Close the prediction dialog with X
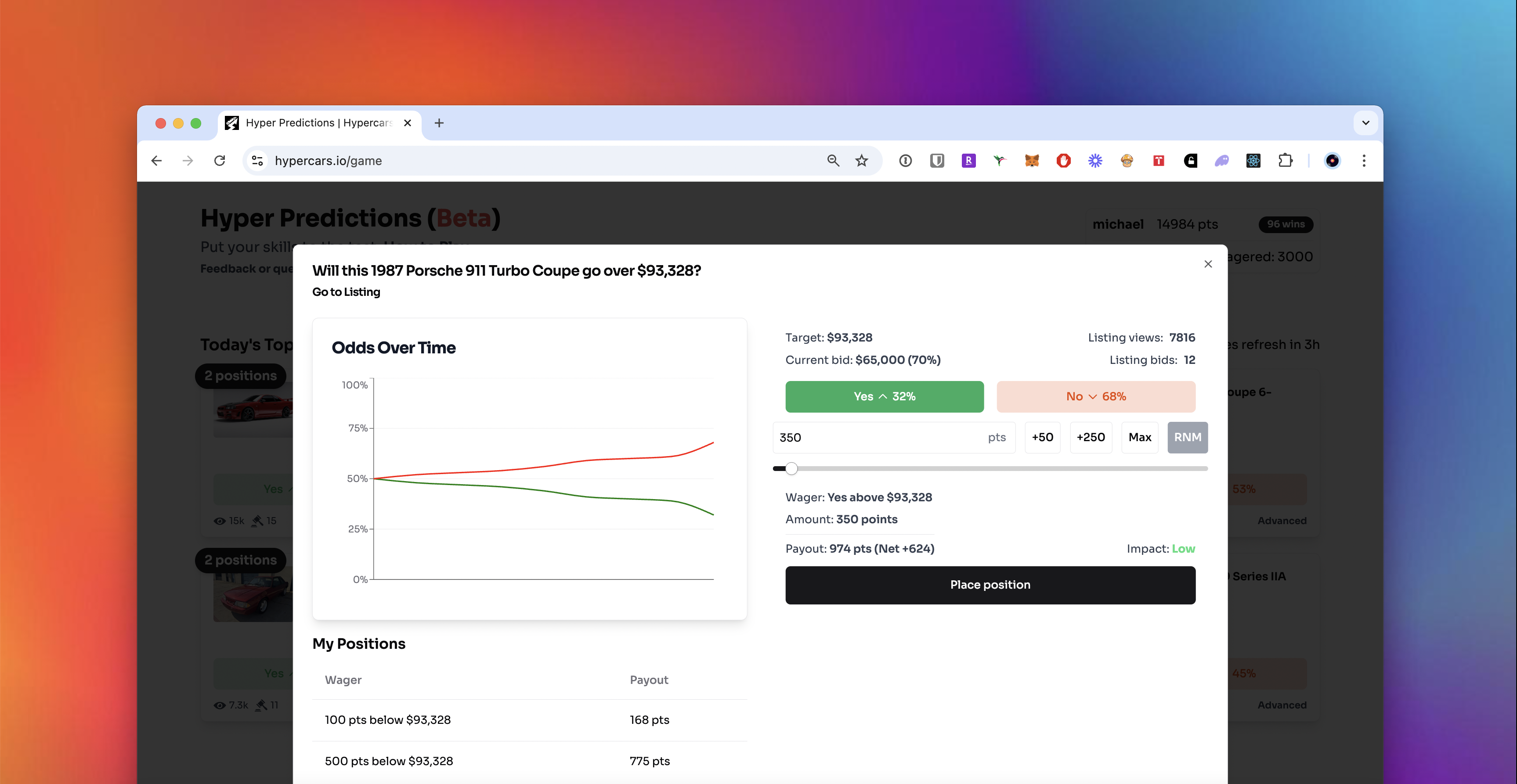Screen dimensions: 1517x784 click(x=1208, y=264)
